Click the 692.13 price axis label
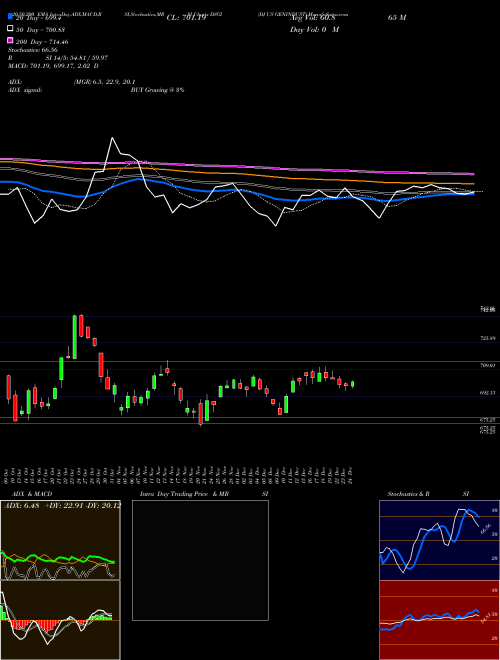This screenshot has height=660, width=500. [x=488, y=392]
